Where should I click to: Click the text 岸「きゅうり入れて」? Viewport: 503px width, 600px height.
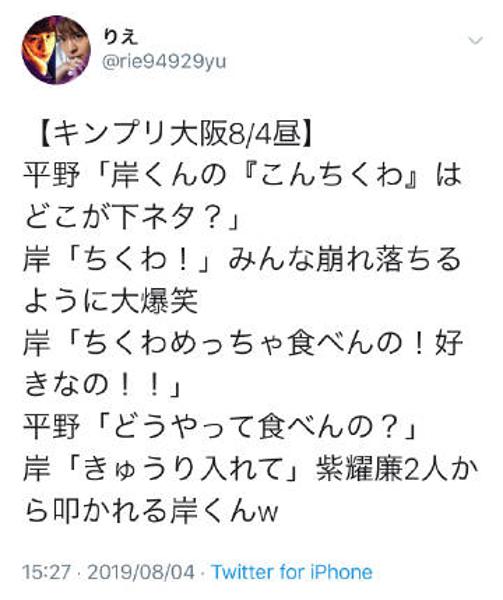point(165,468)
